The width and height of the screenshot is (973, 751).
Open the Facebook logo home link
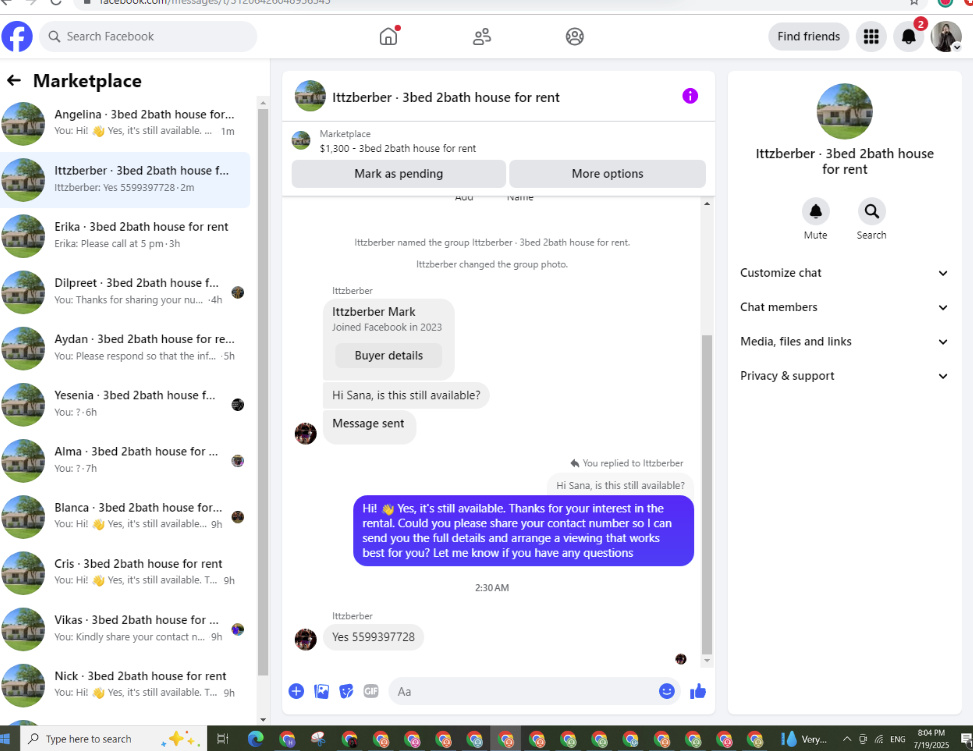pyautogui.click(x=17, y=37)
